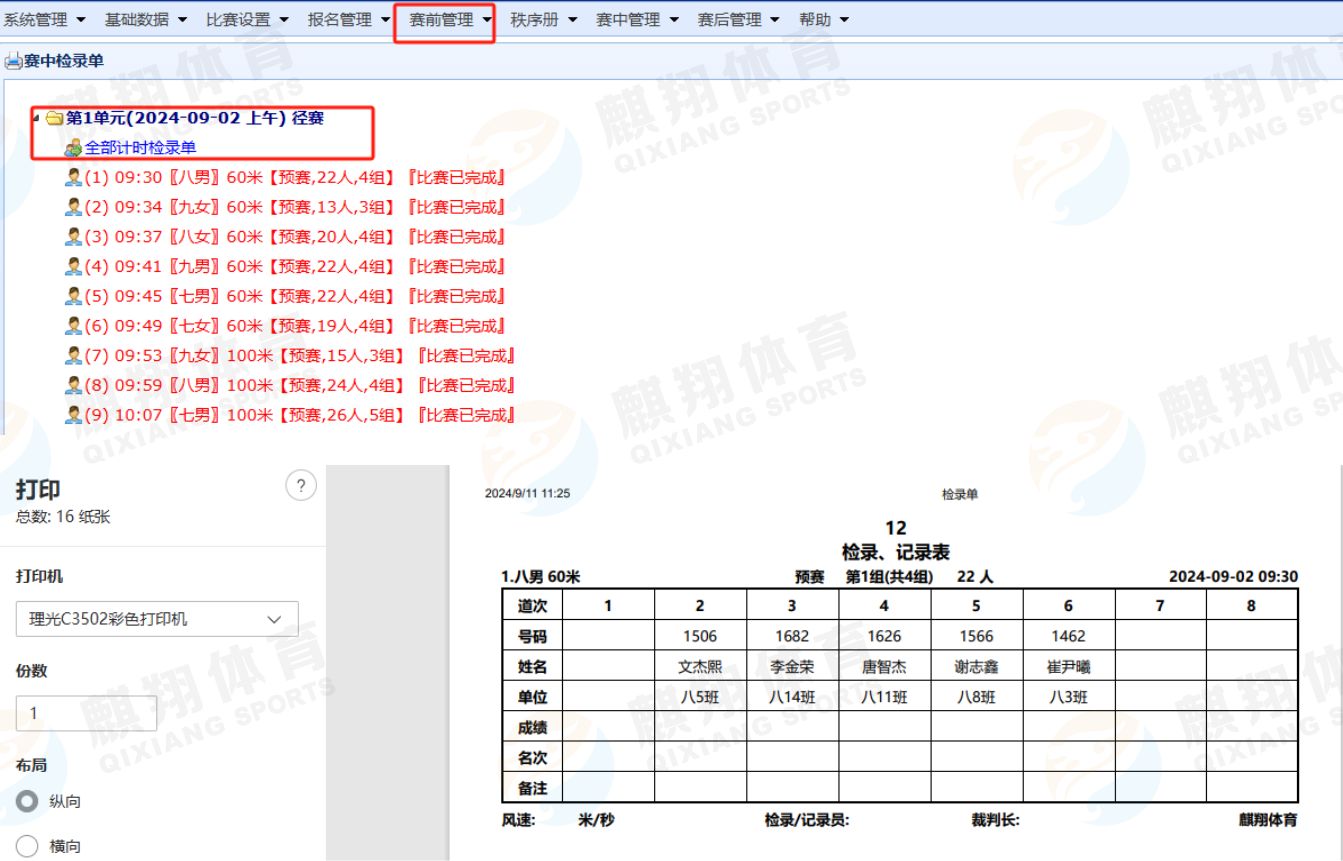Click the 全部计时检录单 group icon
Image resolution: width=1343 pixels, height=861 pixels.
point(73,148)
